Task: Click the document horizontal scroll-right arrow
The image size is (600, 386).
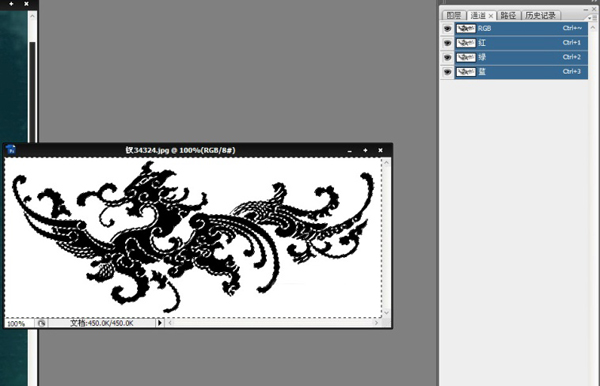Action: [x=376, y=323]
